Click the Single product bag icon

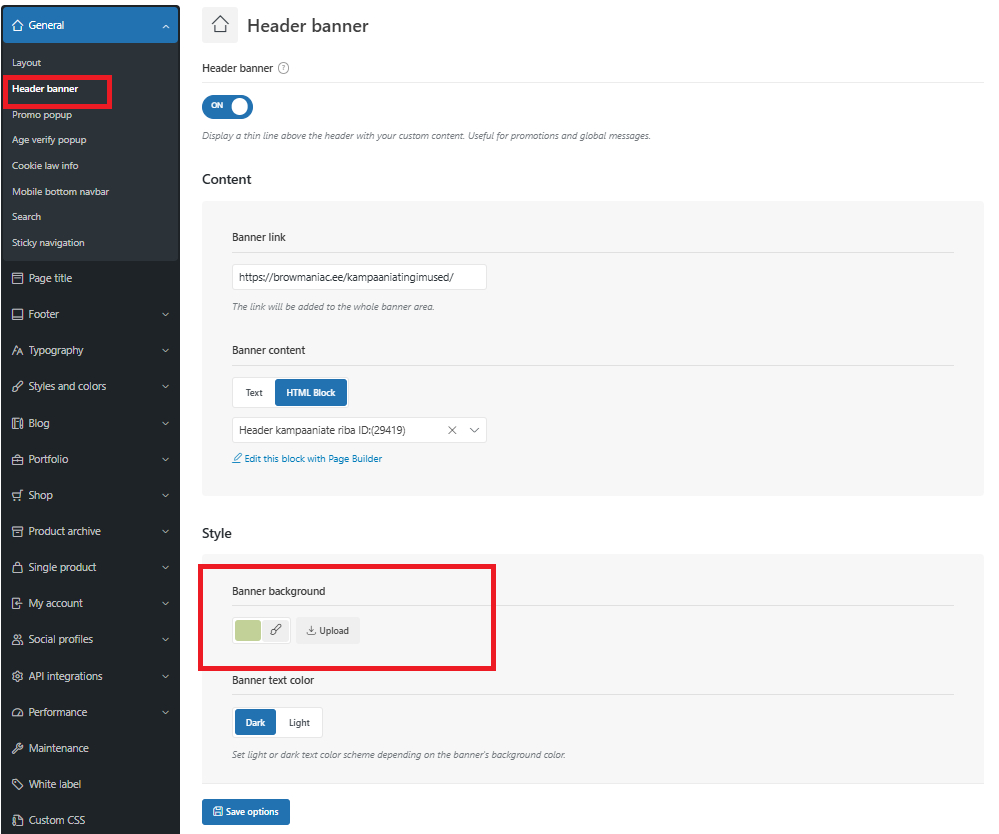tap(18, 567)
